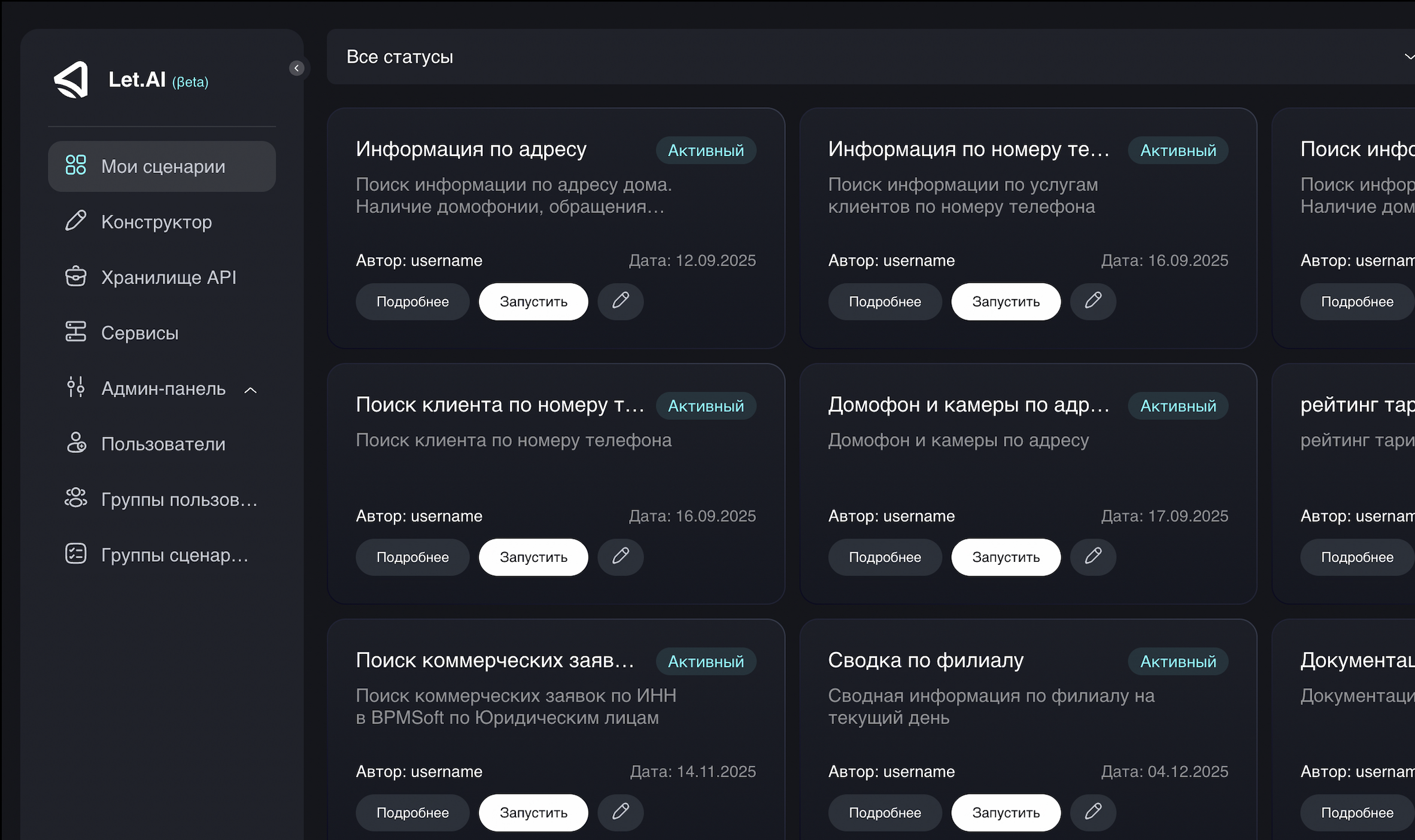The width and height of the screenshot is (1415, 840).
Task: Click Активный badge on Домофон и камеры card
Action: 1178,406
